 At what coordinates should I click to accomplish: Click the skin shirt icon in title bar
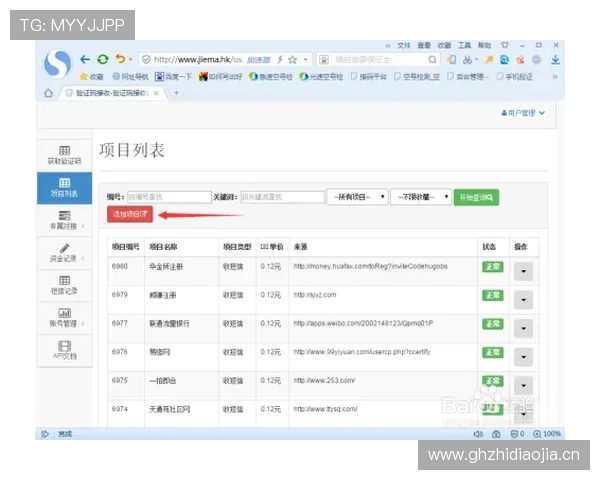click(505, 45)
